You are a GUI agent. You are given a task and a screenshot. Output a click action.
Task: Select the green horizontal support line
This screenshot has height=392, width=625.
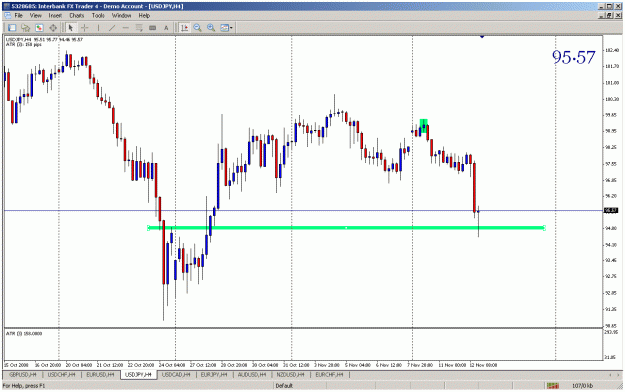click(346, 228)
